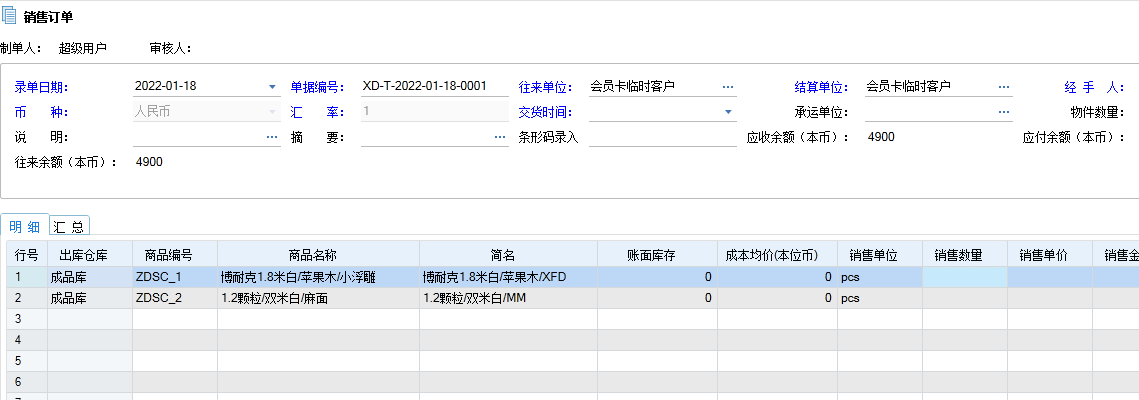This screenshot has height=400, width=1139.
Task: Click pcs unit in row 2
Action: [880, 298]
